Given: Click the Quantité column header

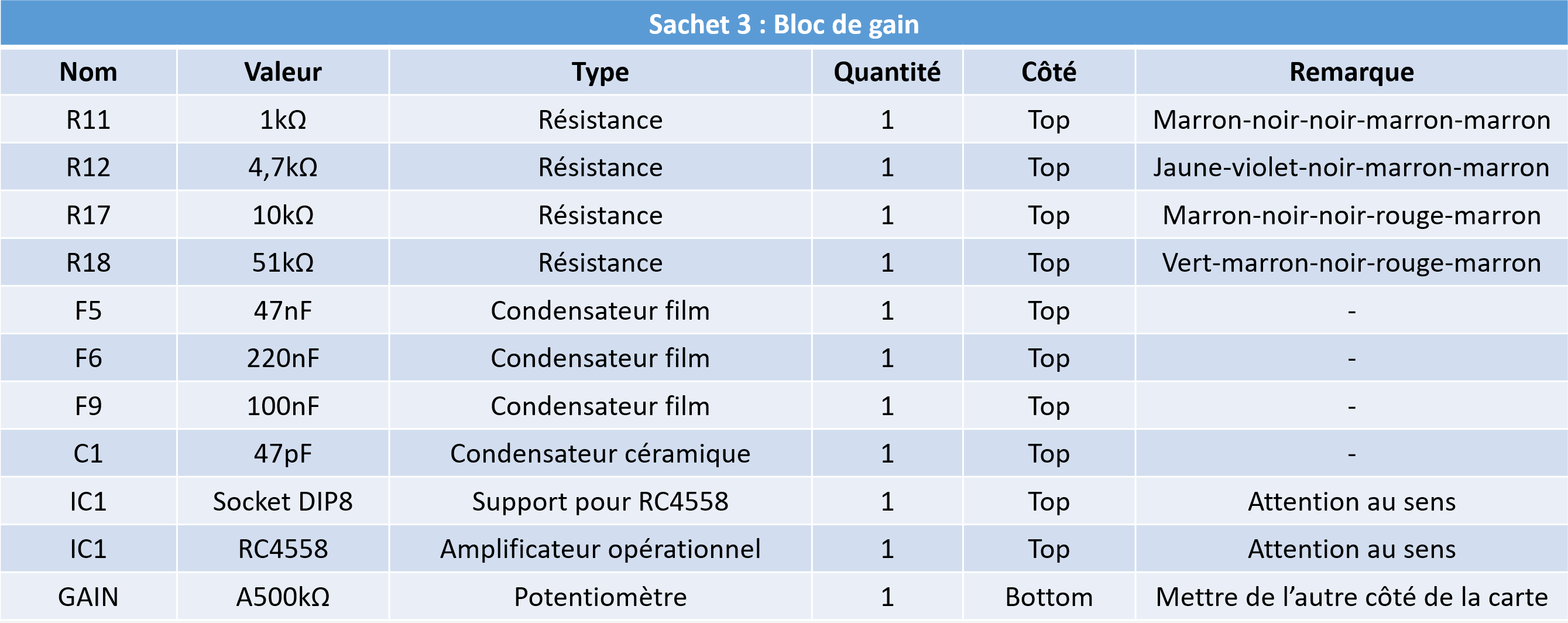Looking at the screenshot, I should [887, 72].
